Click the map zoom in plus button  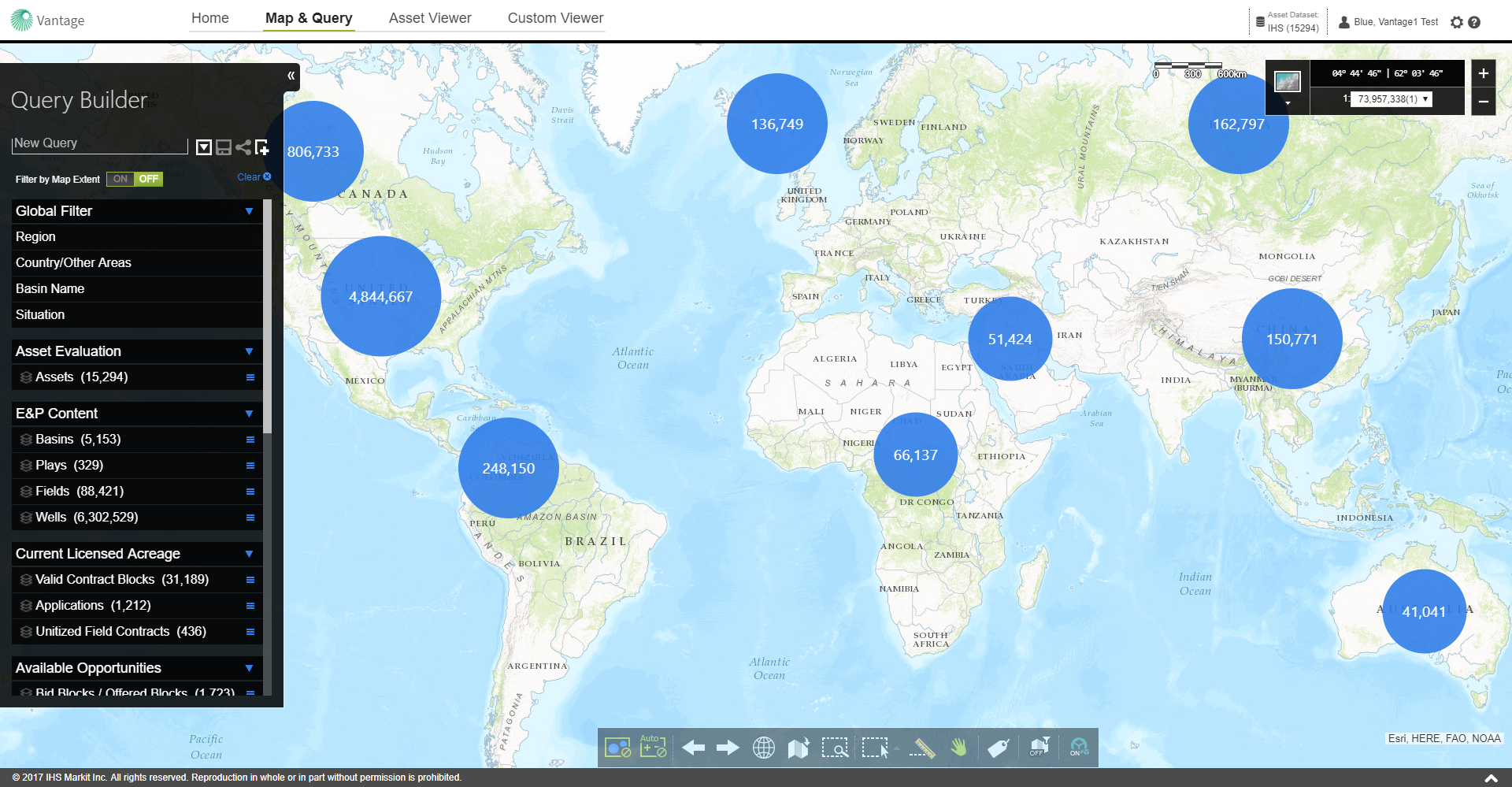1483,73
